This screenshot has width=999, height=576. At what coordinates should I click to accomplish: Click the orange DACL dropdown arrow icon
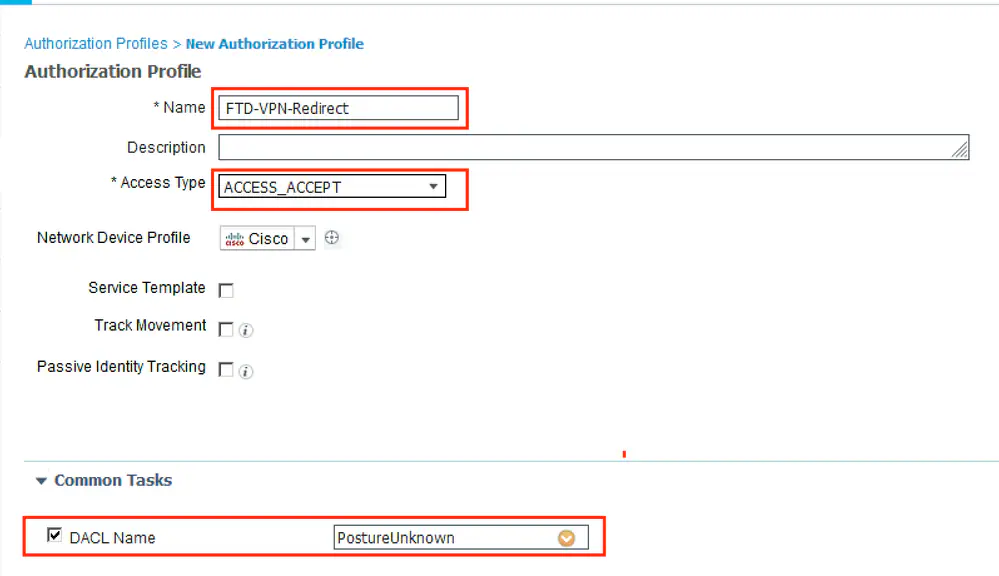[567, 538]
